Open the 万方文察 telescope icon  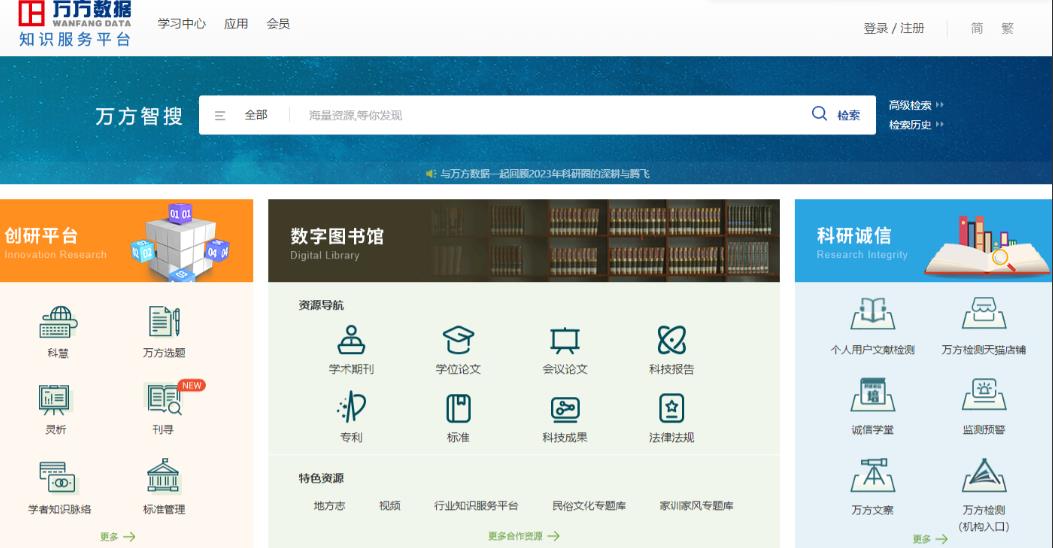pyautogui.click(x=872, y=475)
